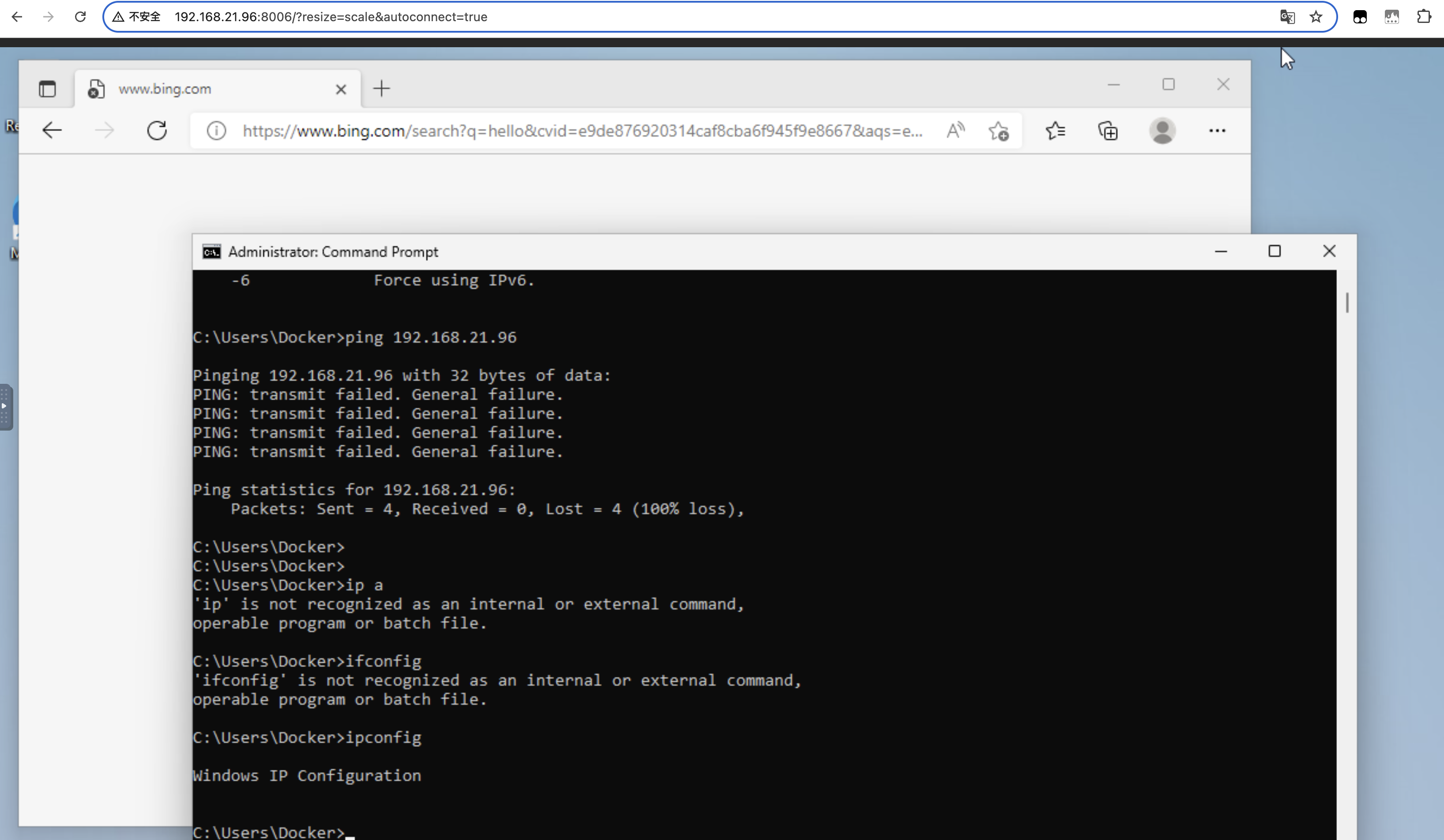1444x840 pixels.
Task: Open Edge Collections icon
Action: pos(1108,131)
